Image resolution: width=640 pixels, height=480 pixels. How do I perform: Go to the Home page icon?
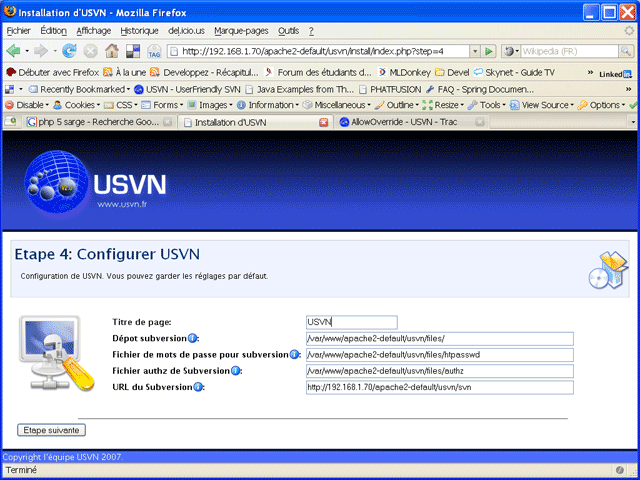pos(111,51)
